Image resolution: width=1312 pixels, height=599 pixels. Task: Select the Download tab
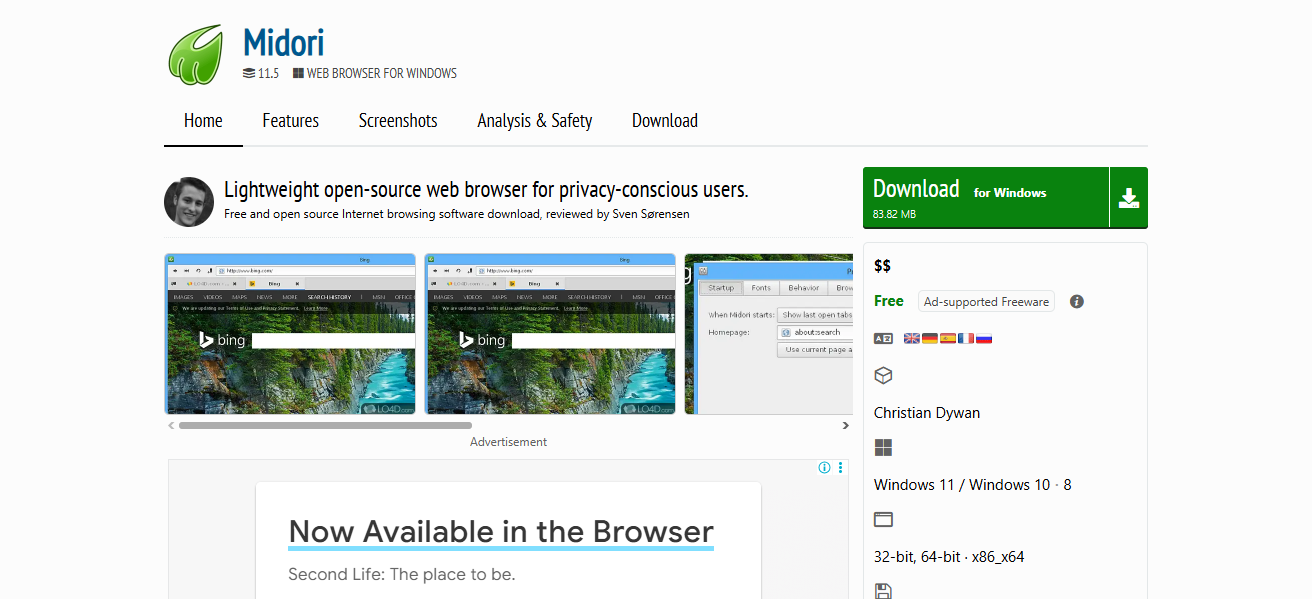pos(665,121)
